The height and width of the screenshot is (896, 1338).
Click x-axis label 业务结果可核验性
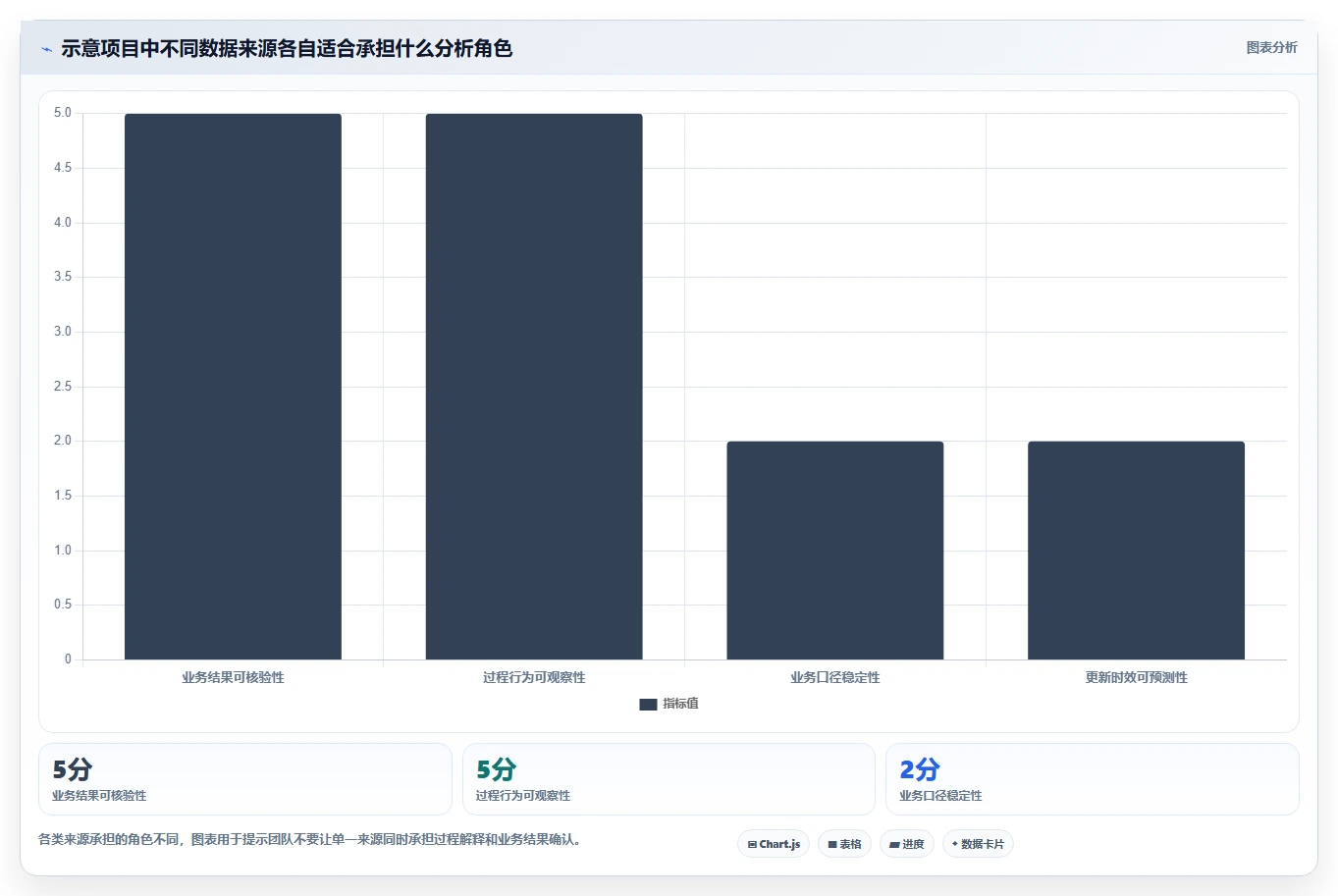pyautogui.click(x=233, y=677)
